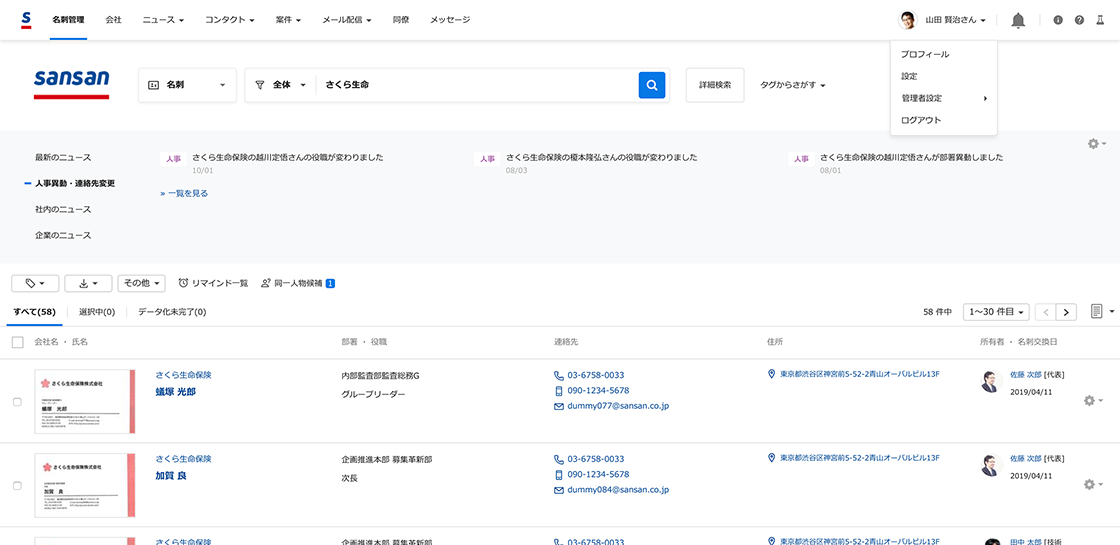This screenshot has width=1120, height=545.
Task: Expand the メール配信 menu
Action: (x=346, y=20)
